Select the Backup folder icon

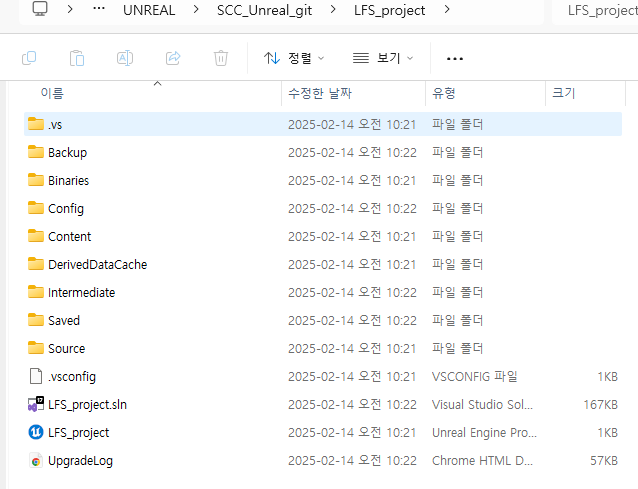click(x=36, y=152)
